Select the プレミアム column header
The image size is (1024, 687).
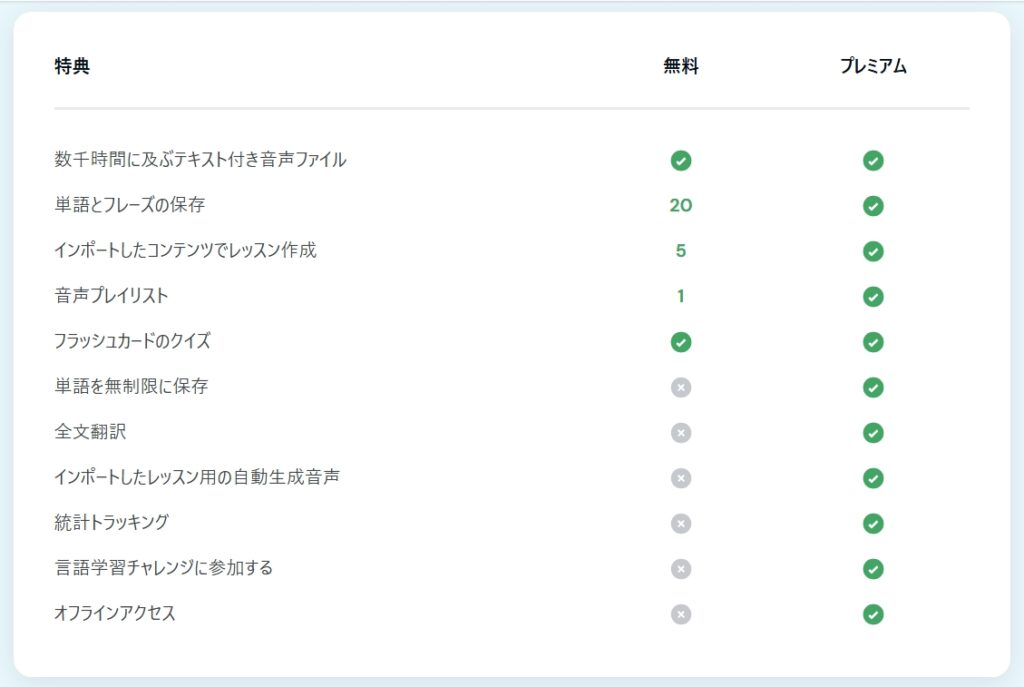click(x=874, y=64)
